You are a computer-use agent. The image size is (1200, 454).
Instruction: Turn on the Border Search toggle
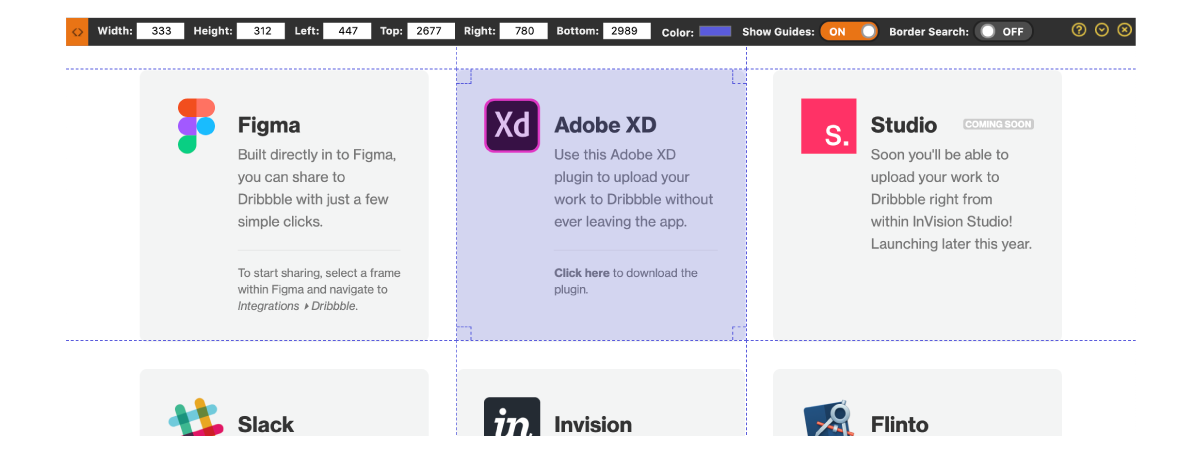click(x=1004, y=32)
